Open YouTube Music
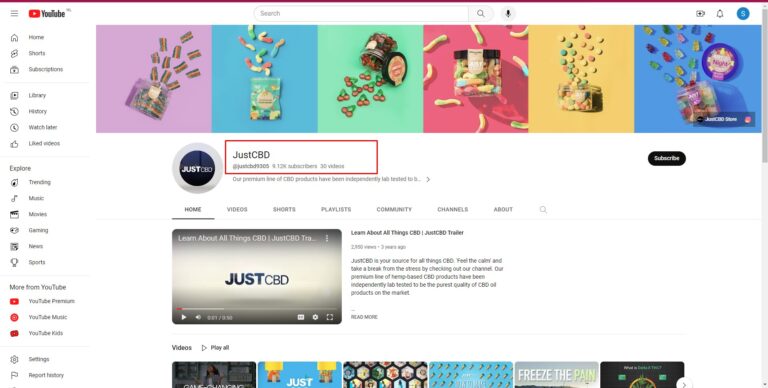 coord(47,317)
